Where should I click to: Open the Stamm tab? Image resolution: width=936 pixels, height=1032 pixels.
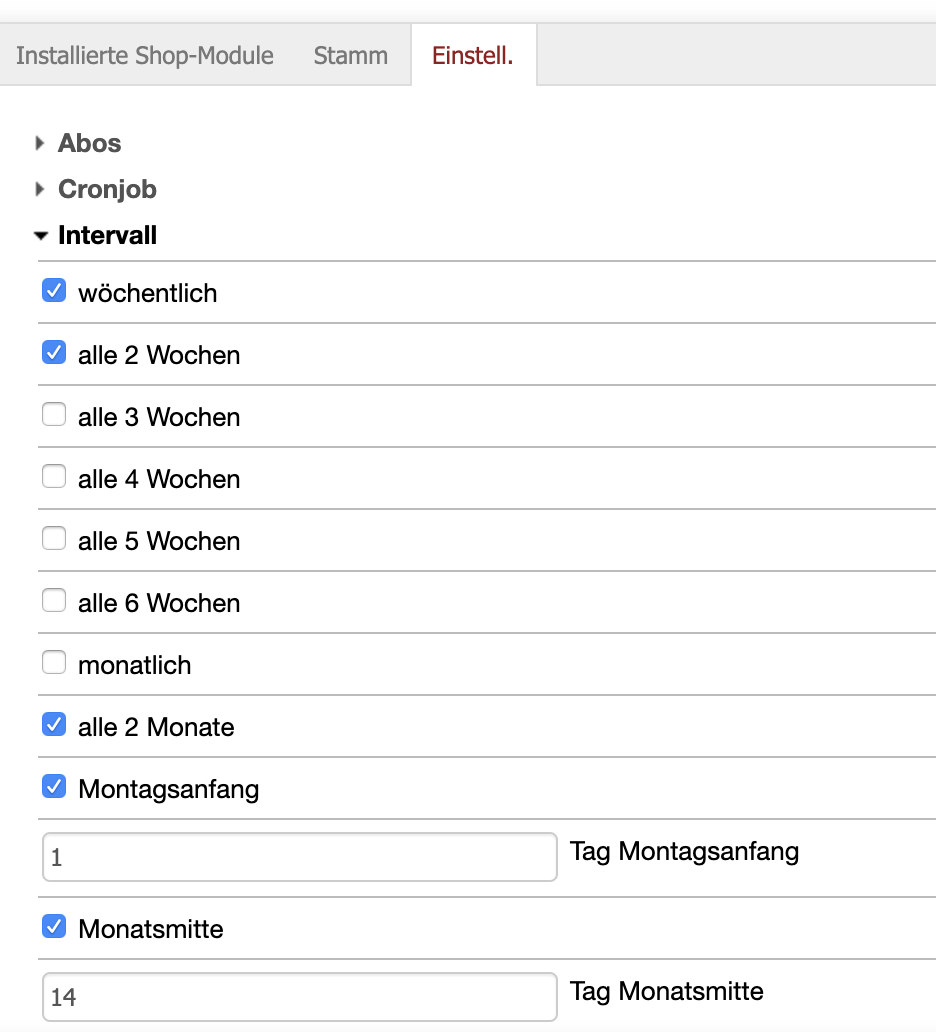351,55
